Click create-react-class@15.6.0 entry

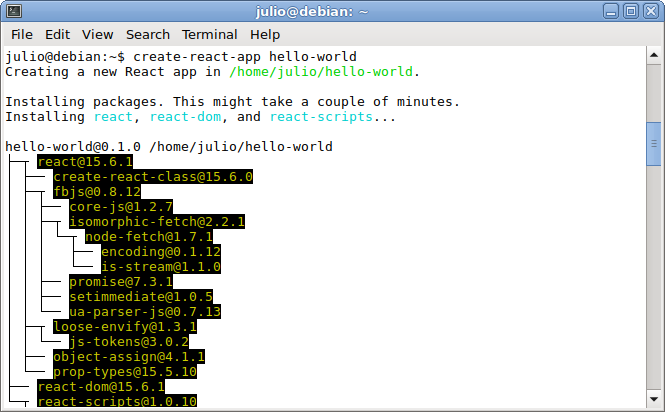tap(153, 177)
